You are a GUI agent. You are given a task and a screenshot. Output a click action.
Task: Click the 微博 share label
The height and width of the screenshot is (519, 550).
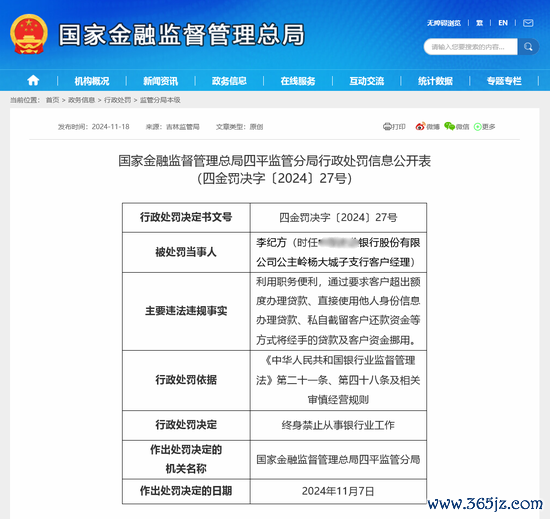(433, 127)
